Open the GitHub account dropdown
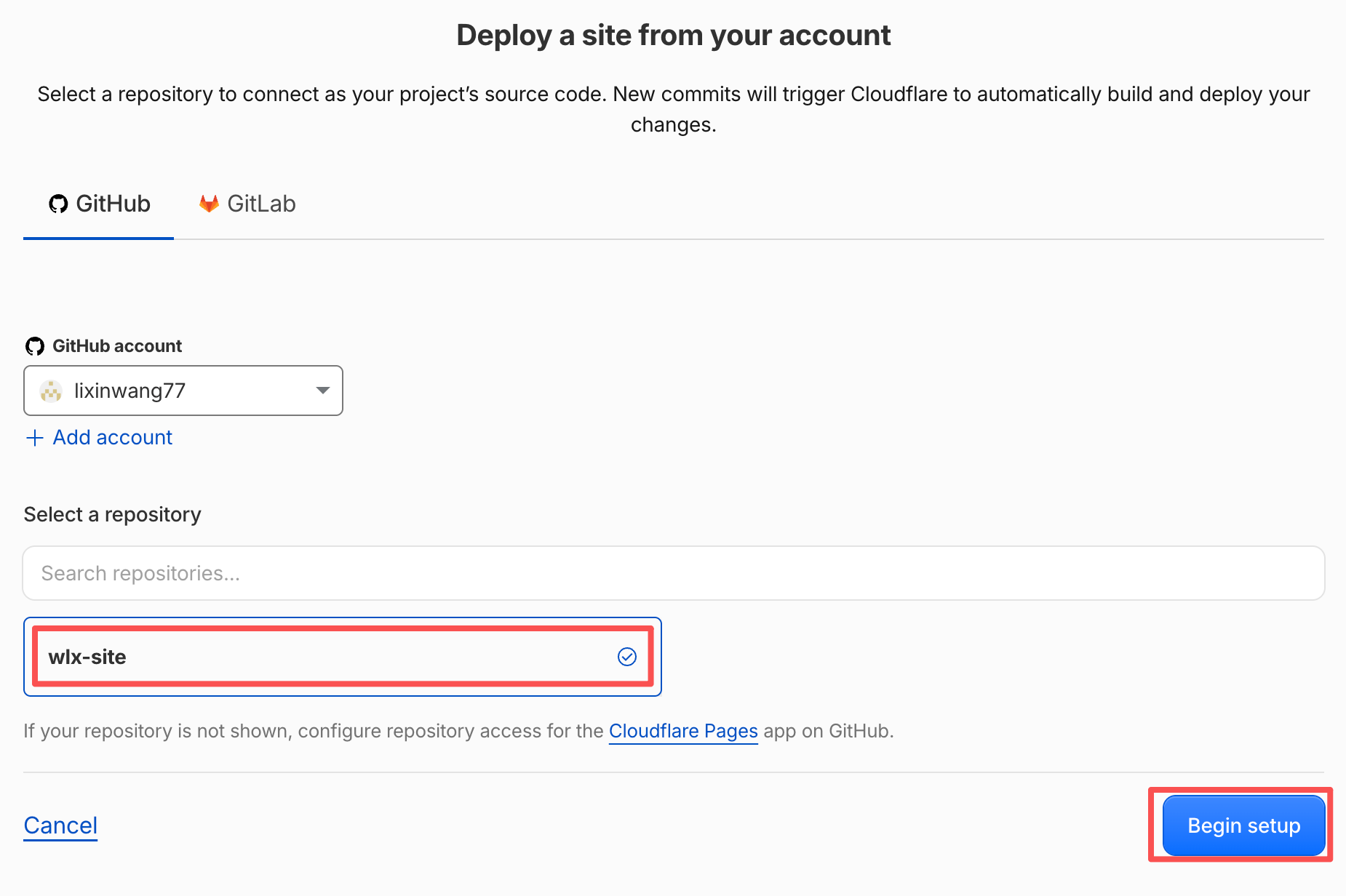Image resolution: width=1346 pixels, height=896 pixels. pyautogui.click(x=183, y=391)
